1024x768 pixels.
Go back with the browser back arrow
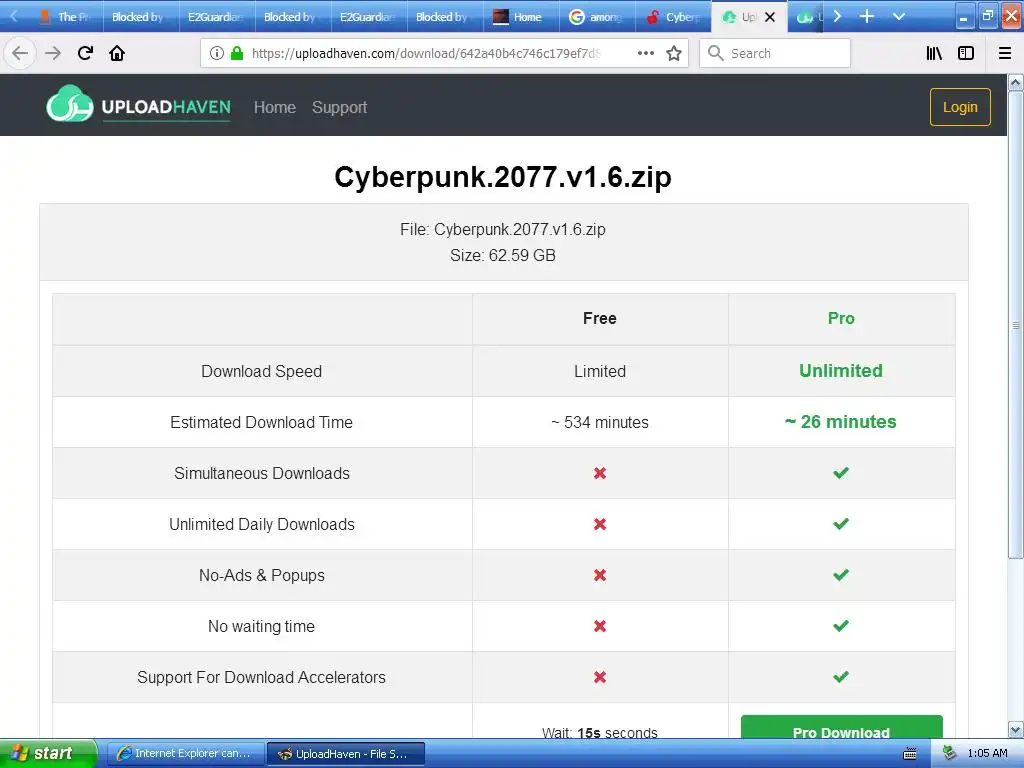(x=20, y=53)
